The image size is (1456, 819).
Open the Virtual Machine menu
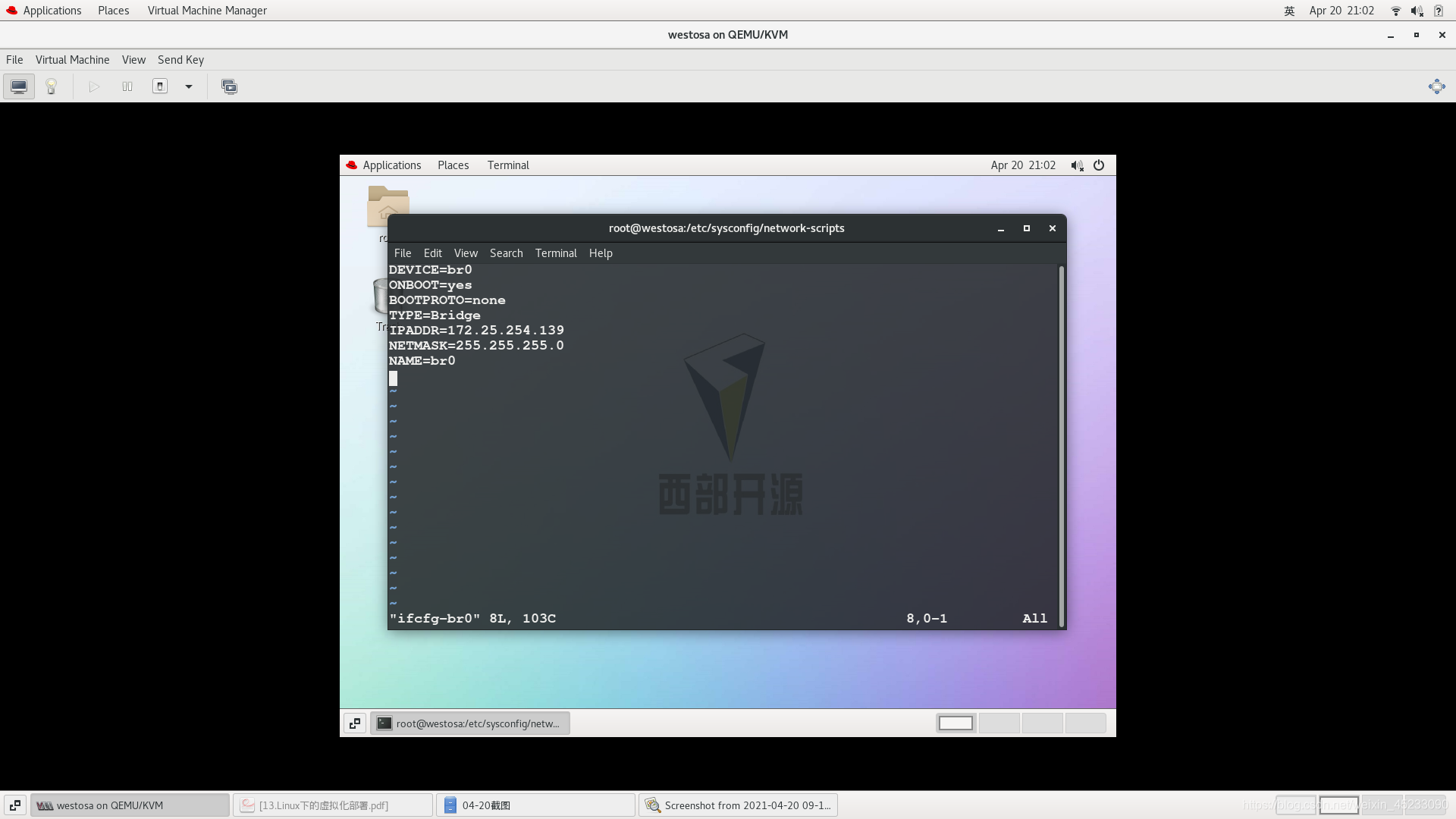coord(73,60)
